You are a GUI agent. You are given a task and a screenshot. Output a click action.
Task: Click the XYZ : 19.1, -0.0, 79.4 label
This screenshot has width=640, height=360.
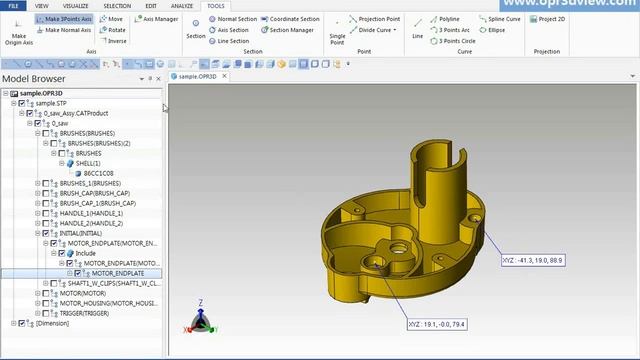coord(437,324)
